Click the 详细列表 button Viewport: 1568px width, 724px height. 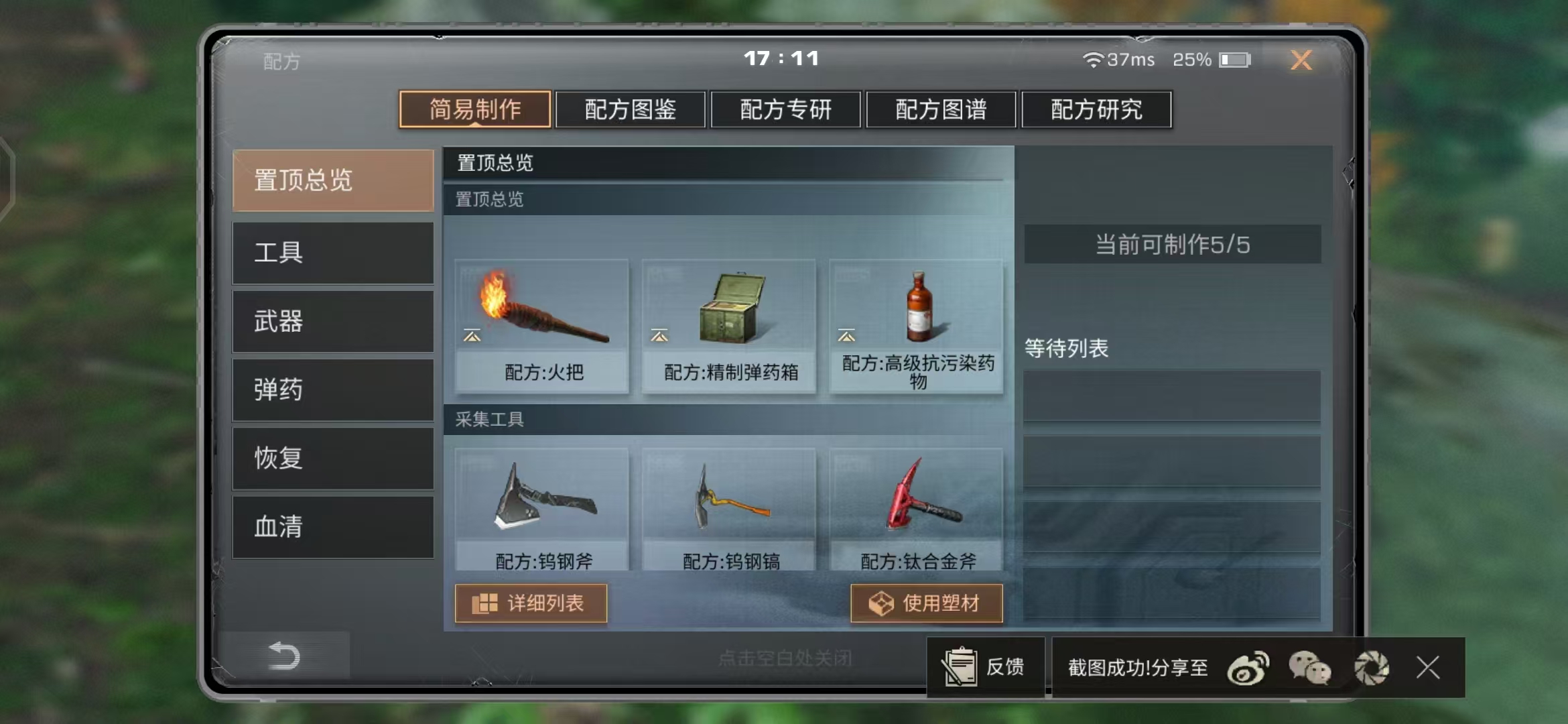(531, 603)
